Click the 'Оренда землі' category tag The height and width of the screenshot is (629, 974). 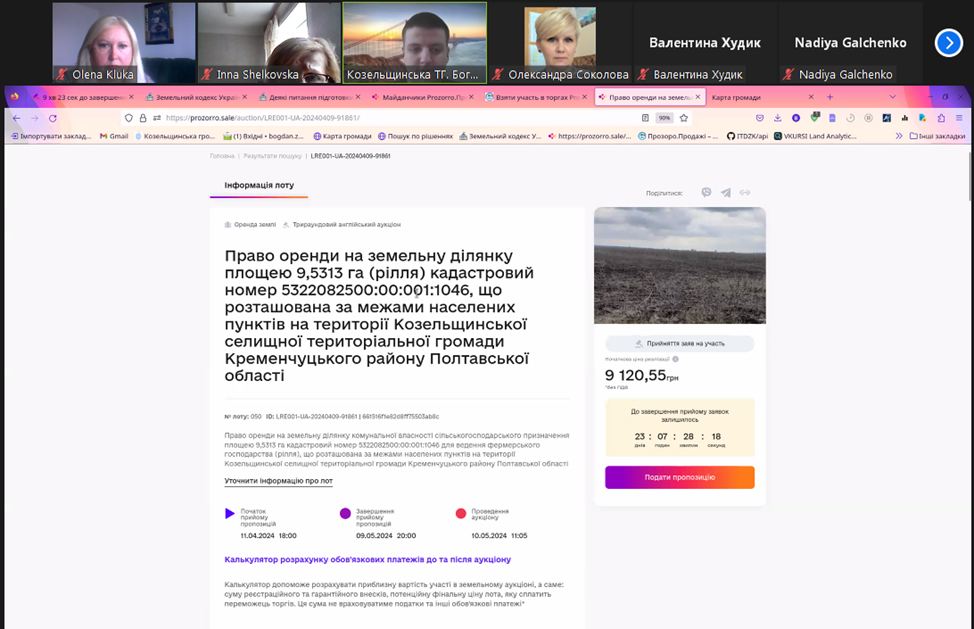click(250, 225)
